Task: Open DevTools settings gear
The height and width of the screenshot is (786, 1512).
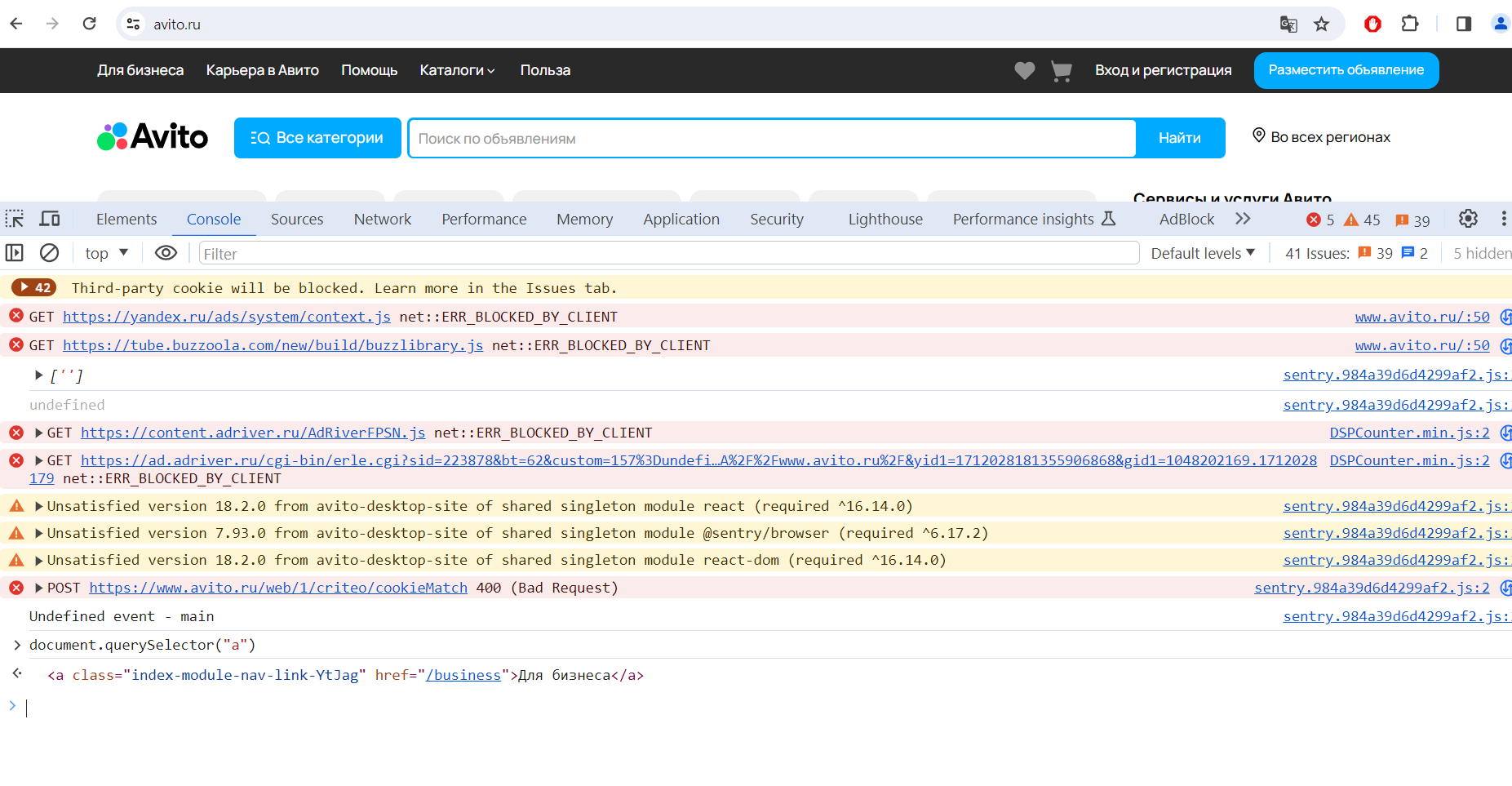Action: click(1468, 219)
